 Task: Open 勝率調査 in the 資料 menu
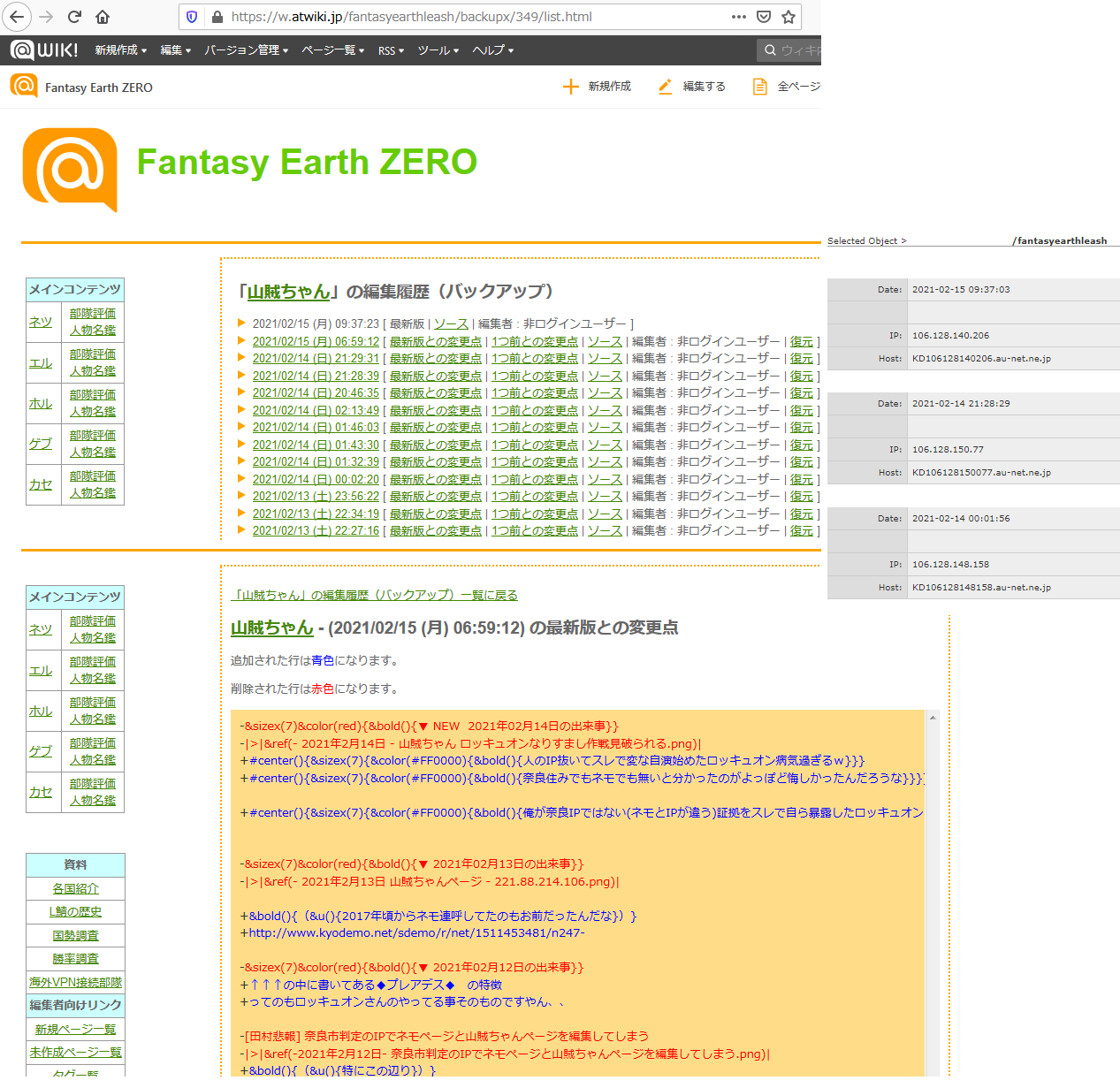pyautogui.click(x=75, y=959)
